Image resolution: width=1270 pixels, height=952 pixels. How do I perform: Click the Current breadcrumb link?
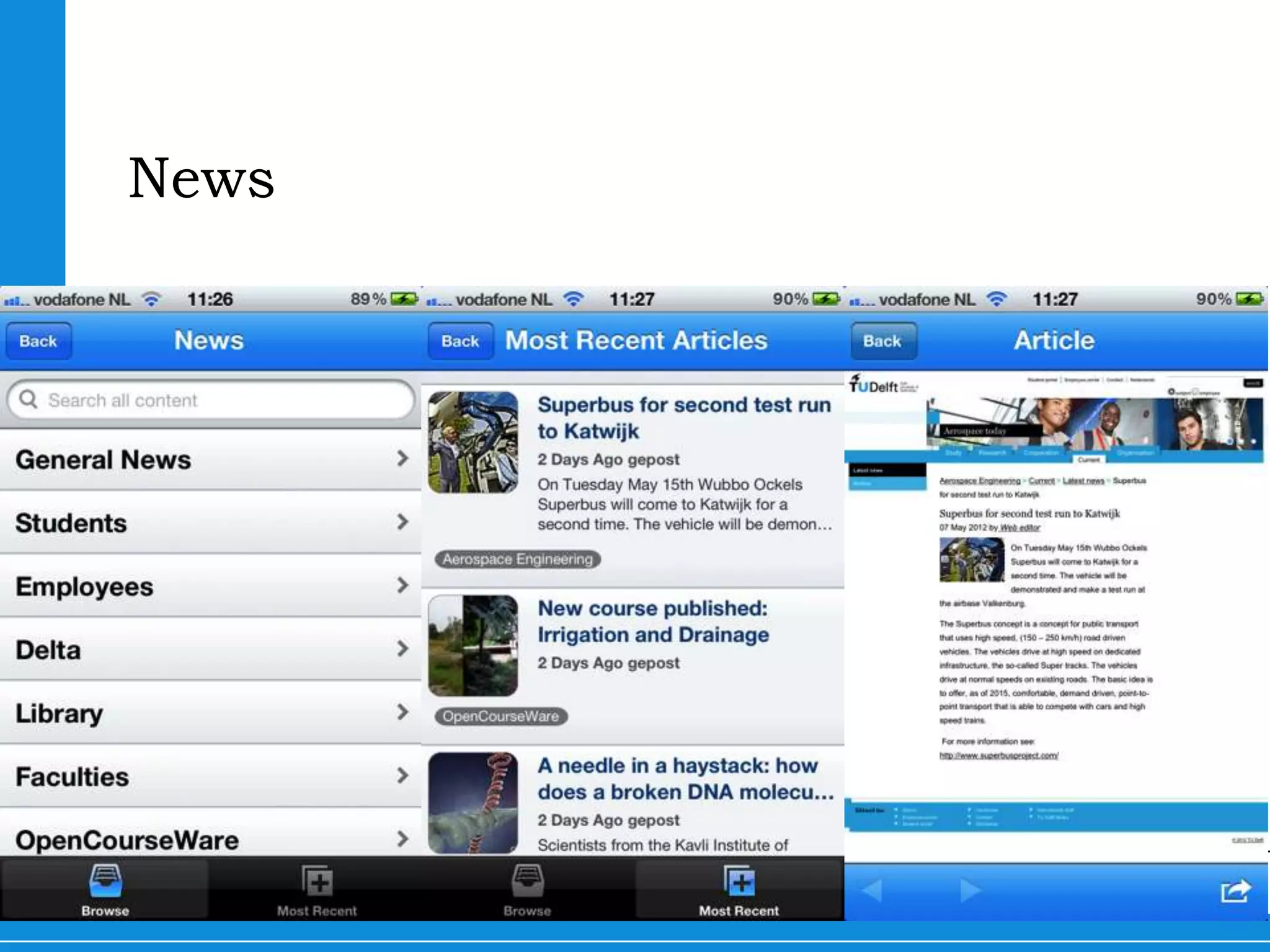click(x=1041, y=481)
